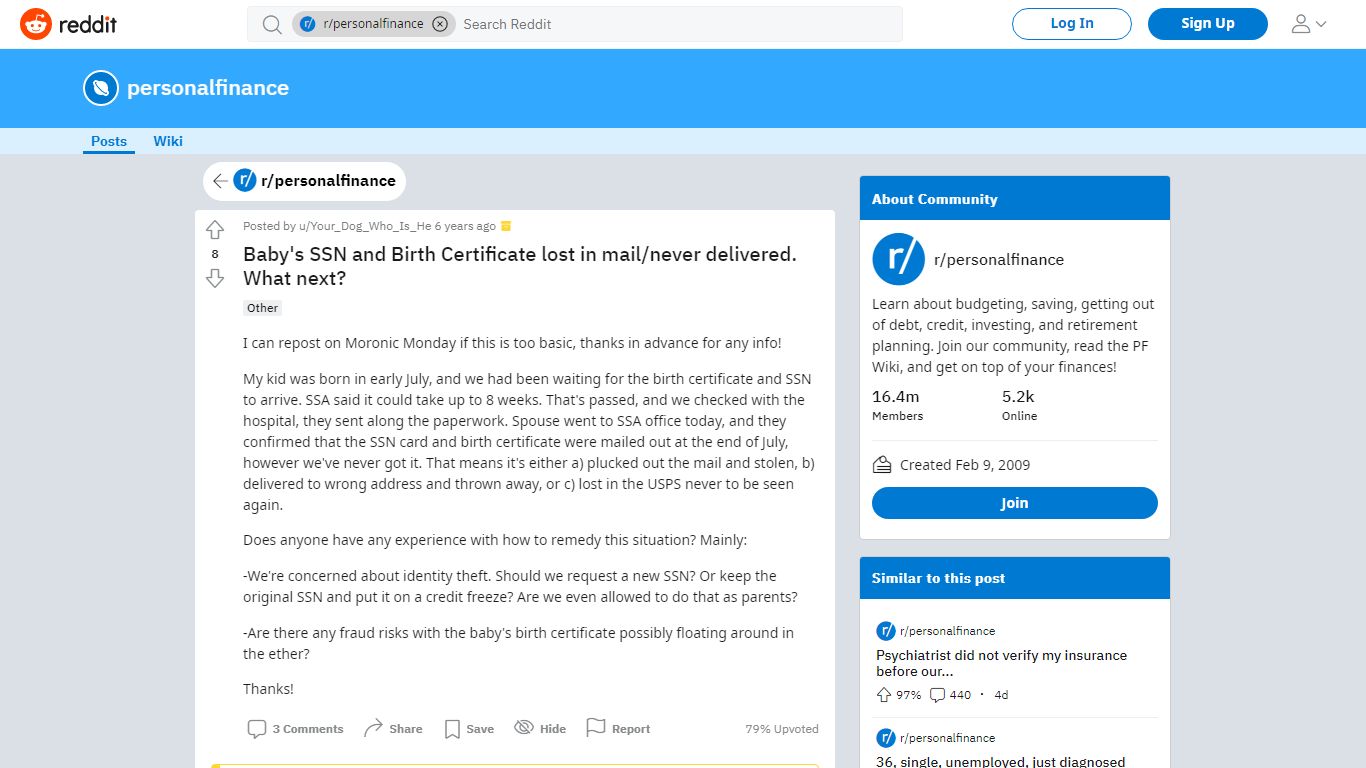Click the personalfinance community leaf icon
Screen dimensions: 1366x768
pyautogui.click(x=101, y=88)
